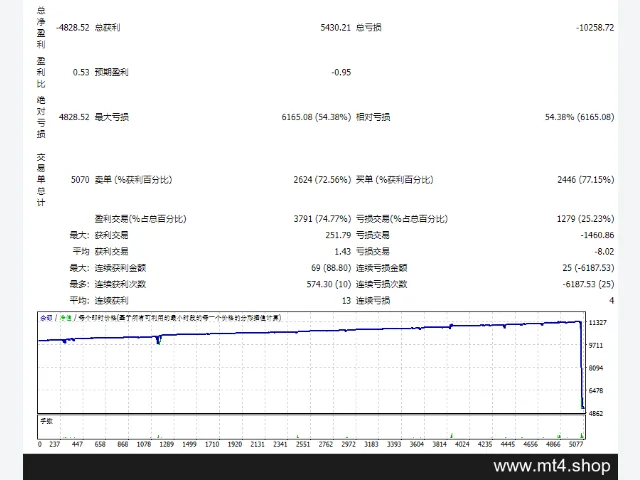
Task: Select the 盈利交易(%占总百分比) label
Action: [x=140, y=219]
